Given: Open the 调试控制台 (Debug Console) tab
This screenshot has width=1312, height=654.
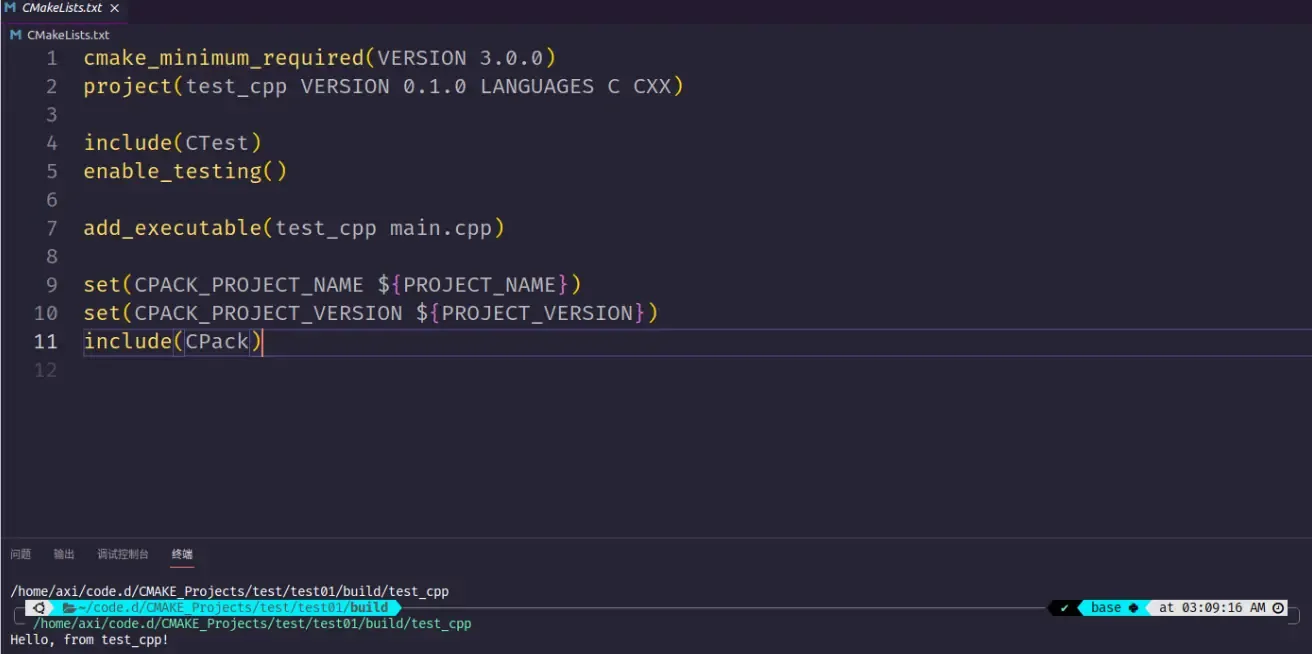Looking at the screenshot, I should [x=123, y=554].
